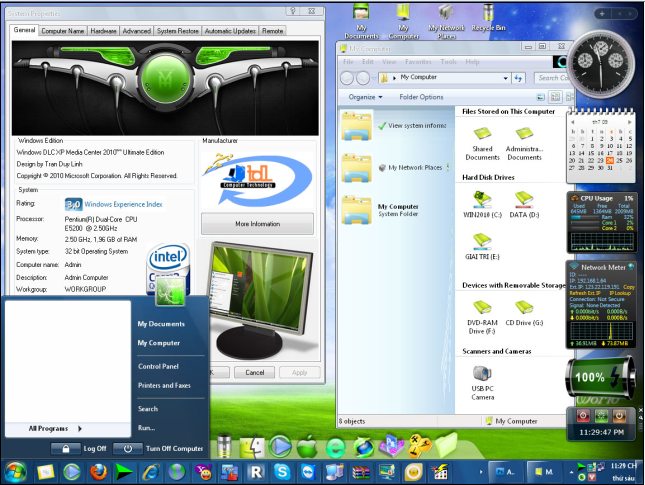645x485 pixels.
Task: Click the blue play dock icon
Action: tap(280, 446)
